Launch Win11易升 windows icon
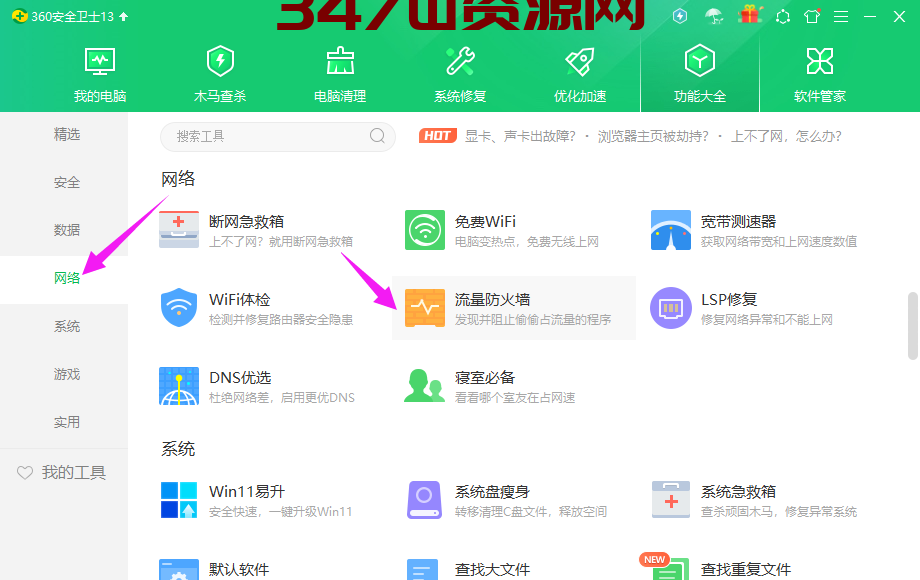Viewport: 920px width, 580px height. point(179,500)
